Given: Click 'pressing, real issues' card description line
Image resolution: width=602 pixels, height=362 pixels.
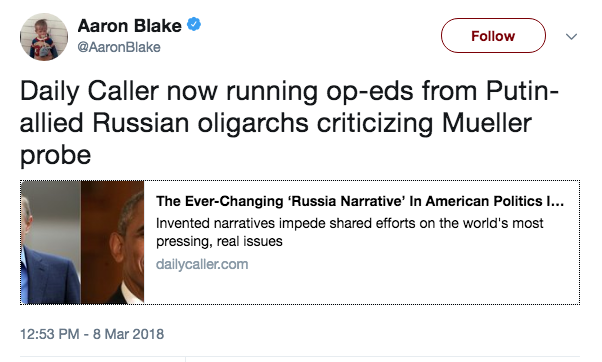Looking at the screenshot, I should point(219,241).
